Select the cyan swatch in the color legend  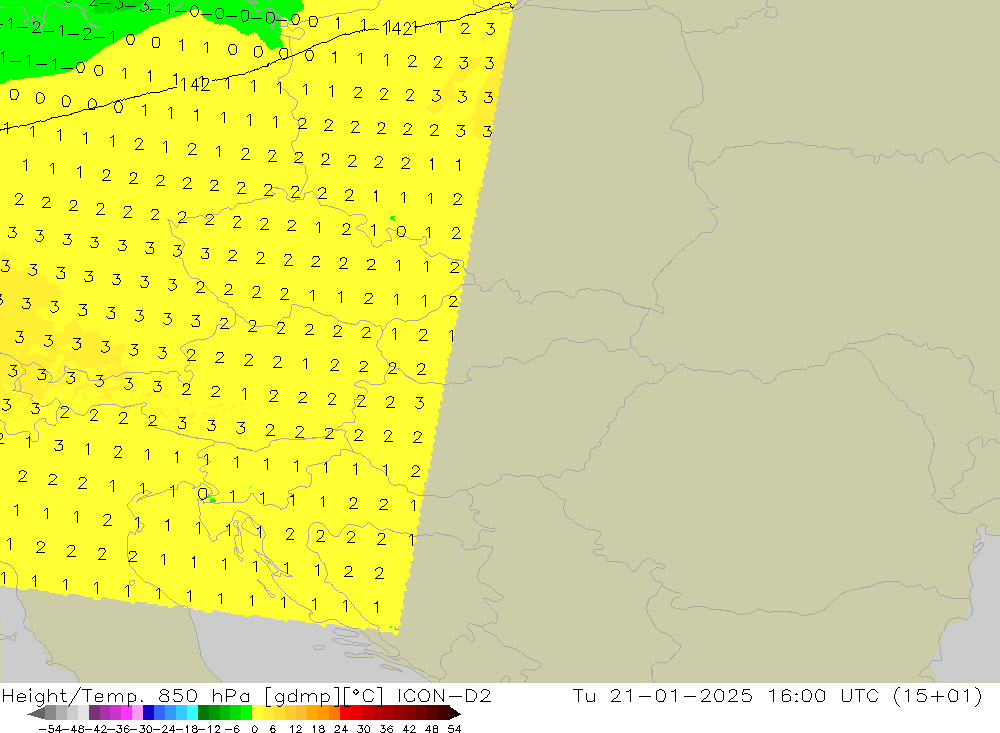pyautogui.click(x=192, y=713)
